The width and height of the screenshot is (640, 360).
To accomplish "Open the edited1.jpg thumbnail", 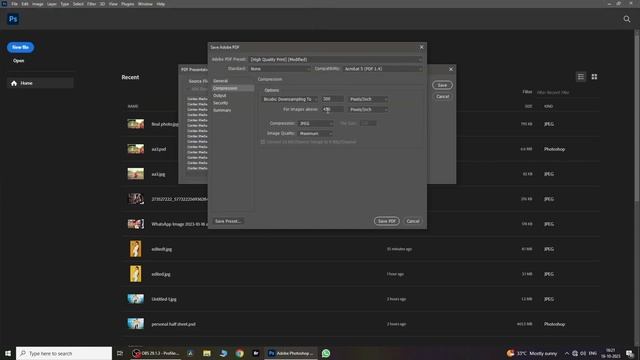I will [136, 249].
